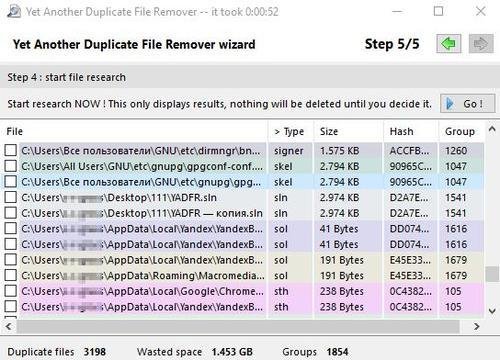The height and width of the screenshot is (360, 500).
Task: Click the Google\Chrome file path text
Action: pyautogui.click(x=142, y=291)
